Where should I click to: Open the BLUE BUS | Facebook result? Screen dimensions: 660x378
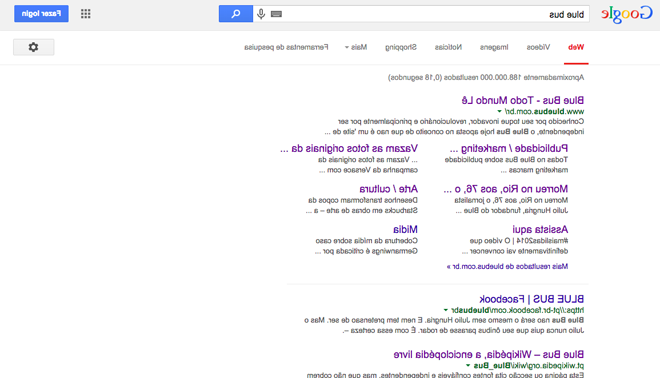(x=532, y=299)
